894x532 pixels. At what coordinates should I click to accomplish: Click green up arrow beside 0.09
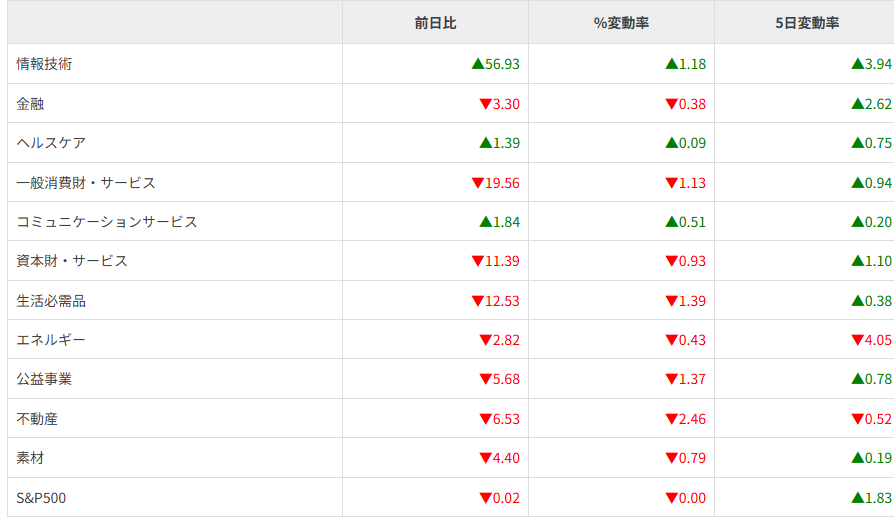coord(671,143)
